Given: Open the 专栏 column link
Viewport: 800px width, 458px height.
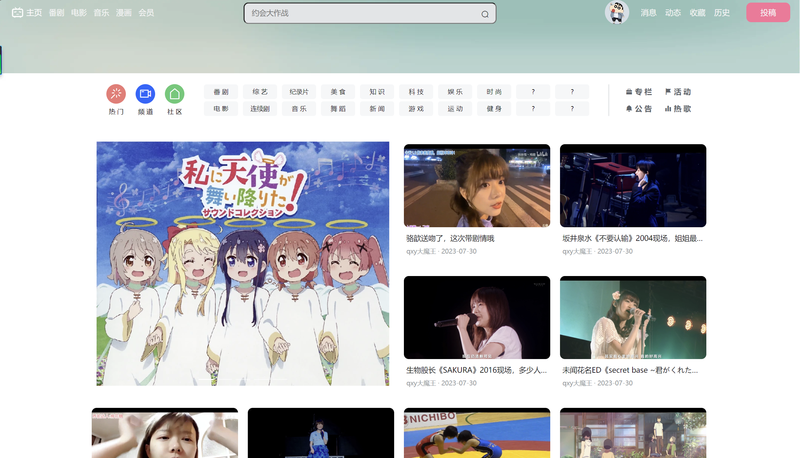Looking at the screenshot, I should [639, 92].
